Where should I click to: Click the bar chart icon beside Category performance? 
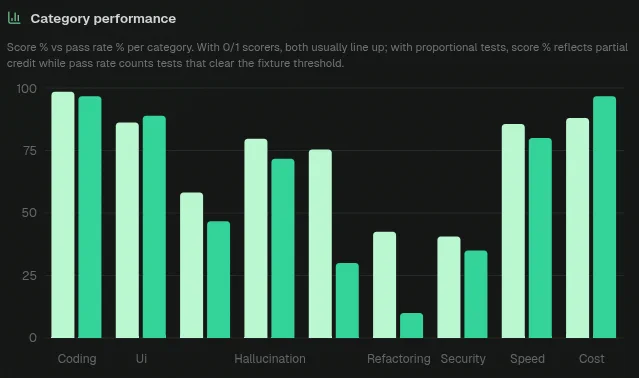click(14, 18)
